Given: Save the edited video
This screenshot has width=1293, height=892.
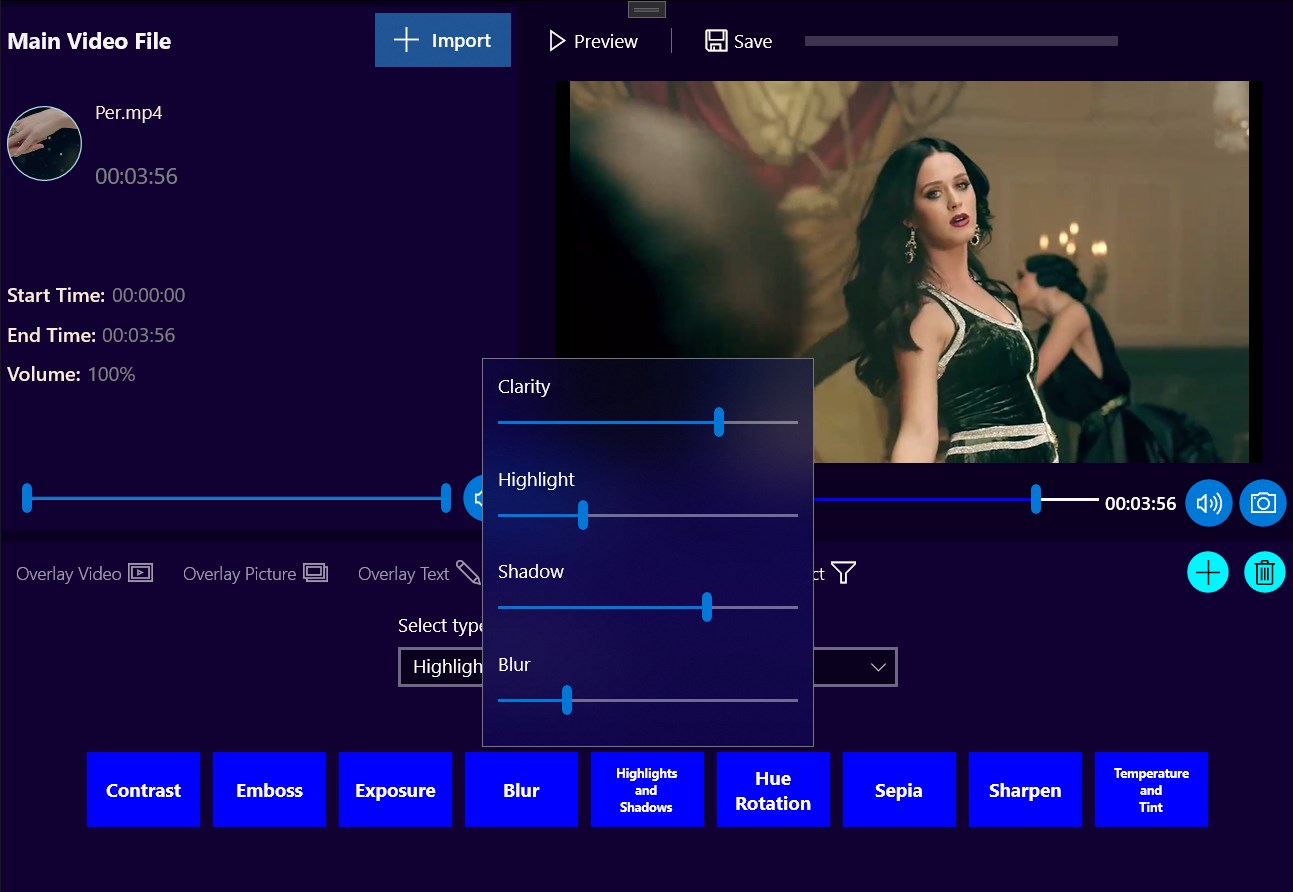Looking at the screenshot, I should (738, 41).
